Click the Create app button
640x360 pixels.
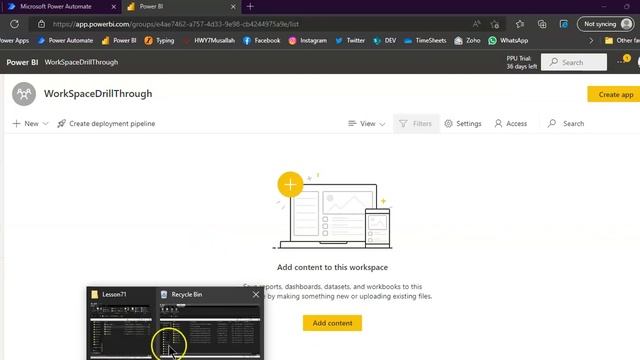click(x=614, y=94)
